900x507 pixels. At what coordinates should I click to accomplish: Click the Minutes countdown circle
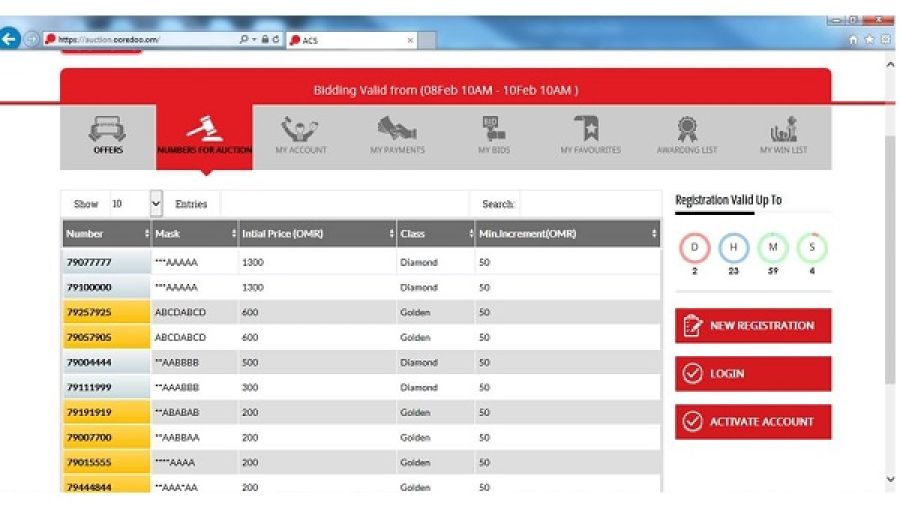[773, 248]
